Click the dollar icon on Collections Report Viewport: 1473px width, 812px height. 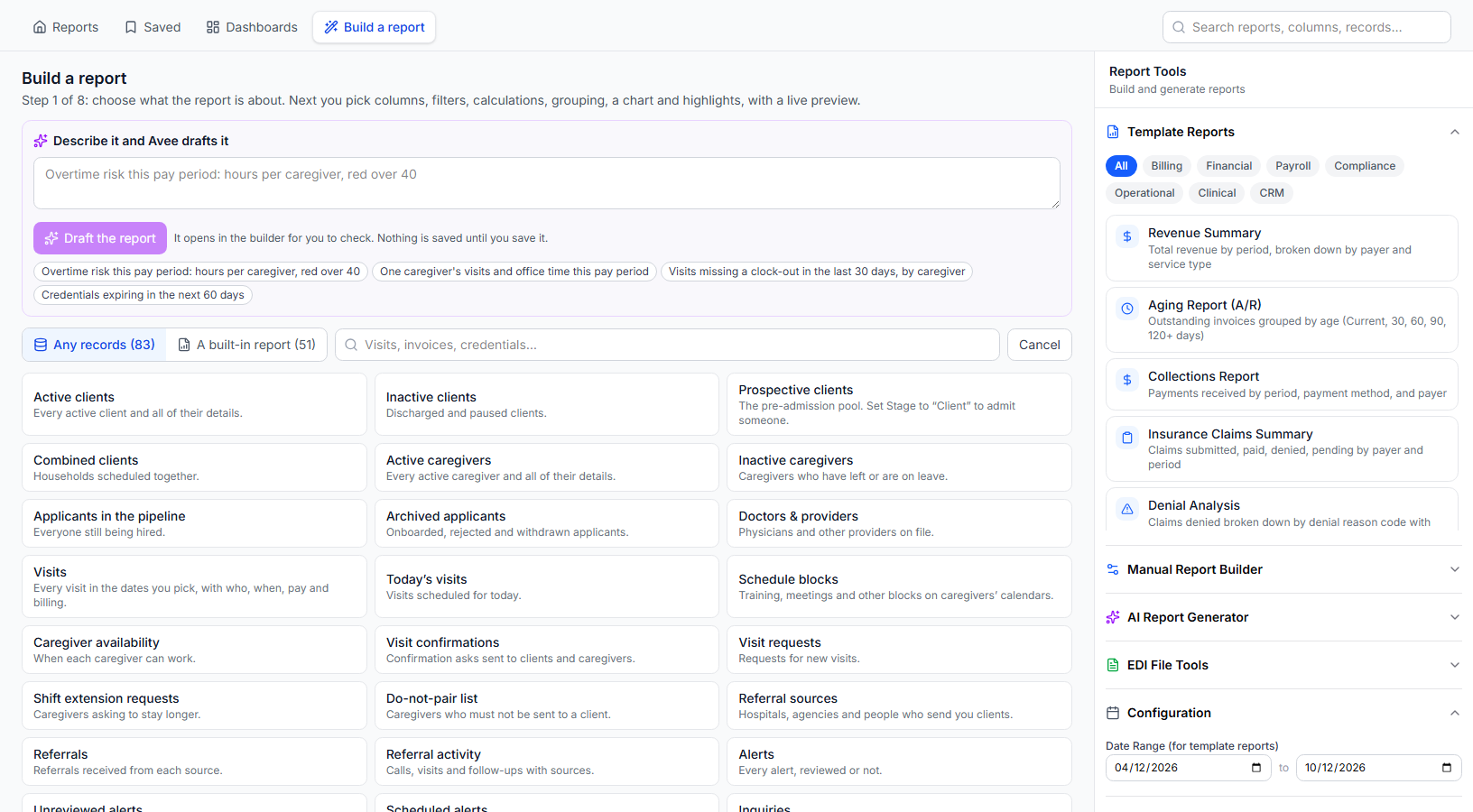(1127, 380)
